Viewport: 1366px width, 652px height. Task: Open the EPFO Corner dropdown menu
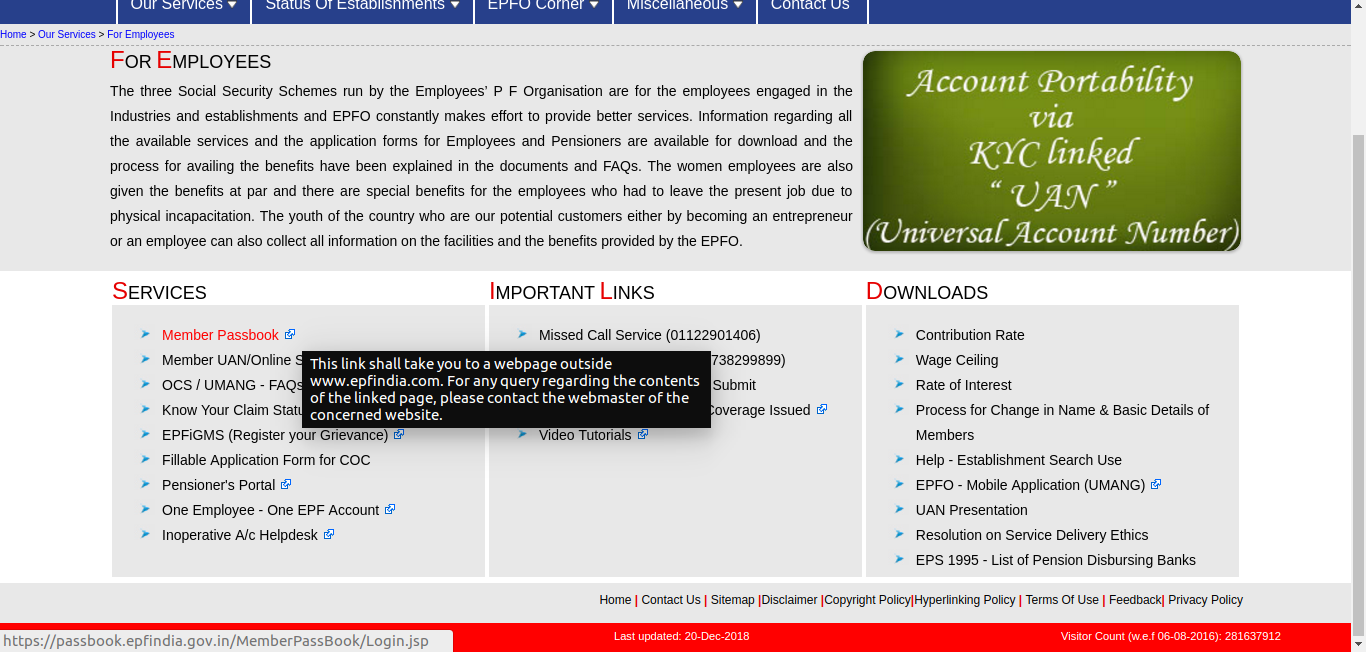(543, 6)
